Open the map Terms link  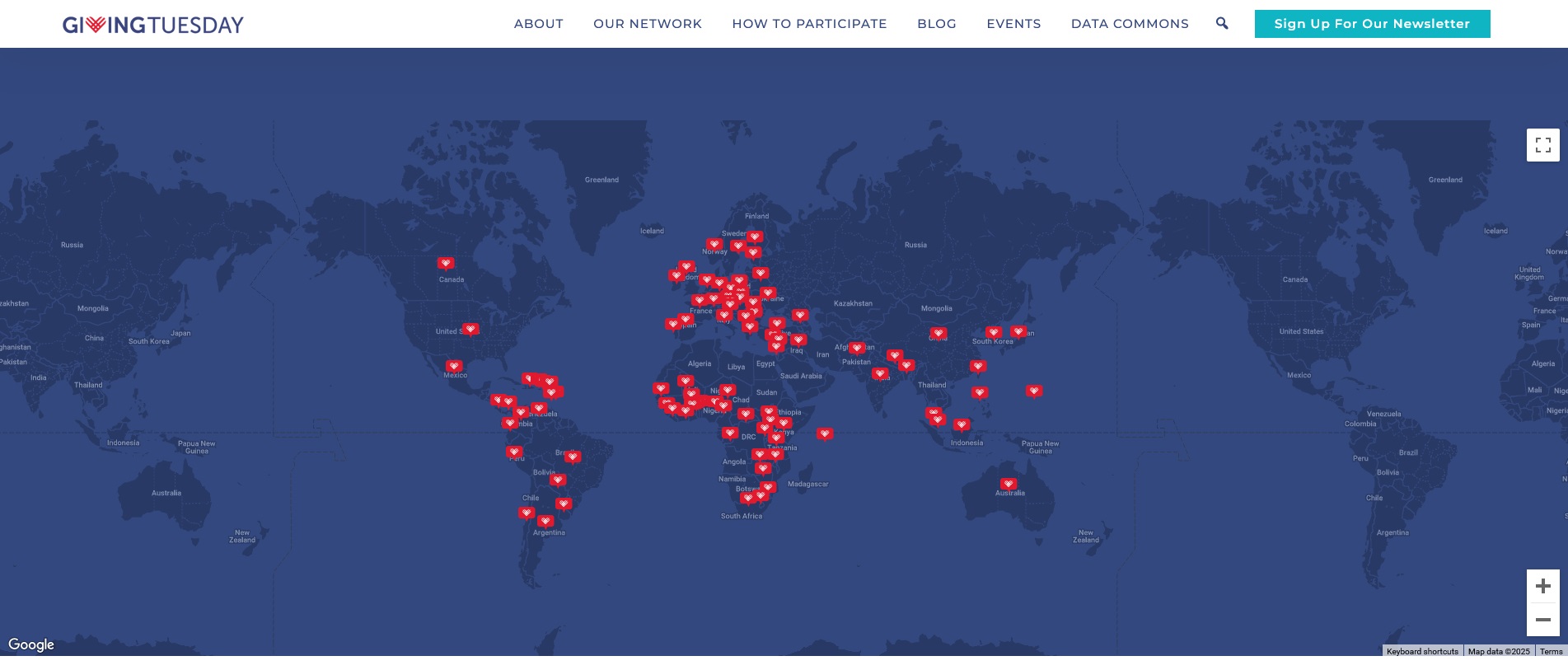tap(1551, 651)
